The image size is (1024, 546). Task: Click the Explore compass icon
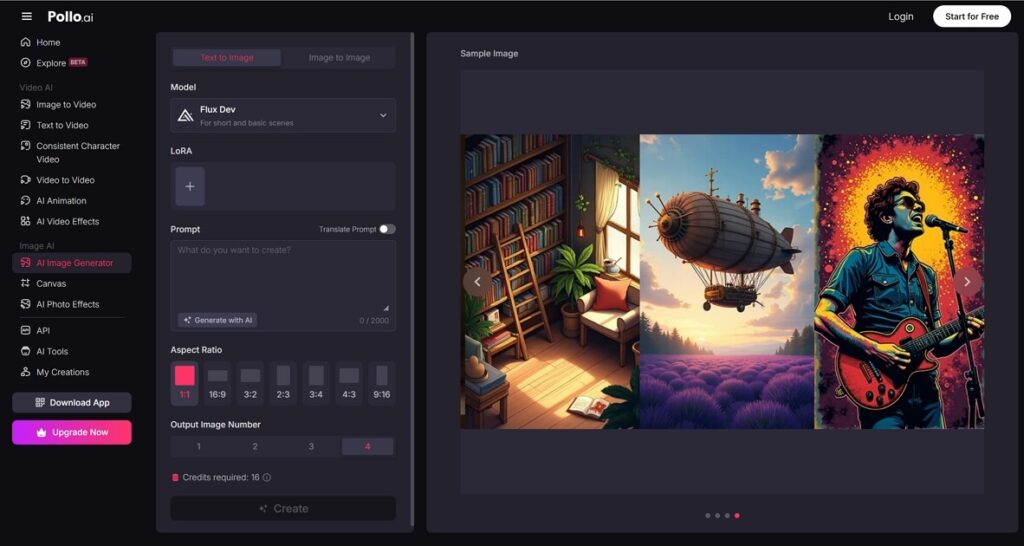(x=26, y=63)
